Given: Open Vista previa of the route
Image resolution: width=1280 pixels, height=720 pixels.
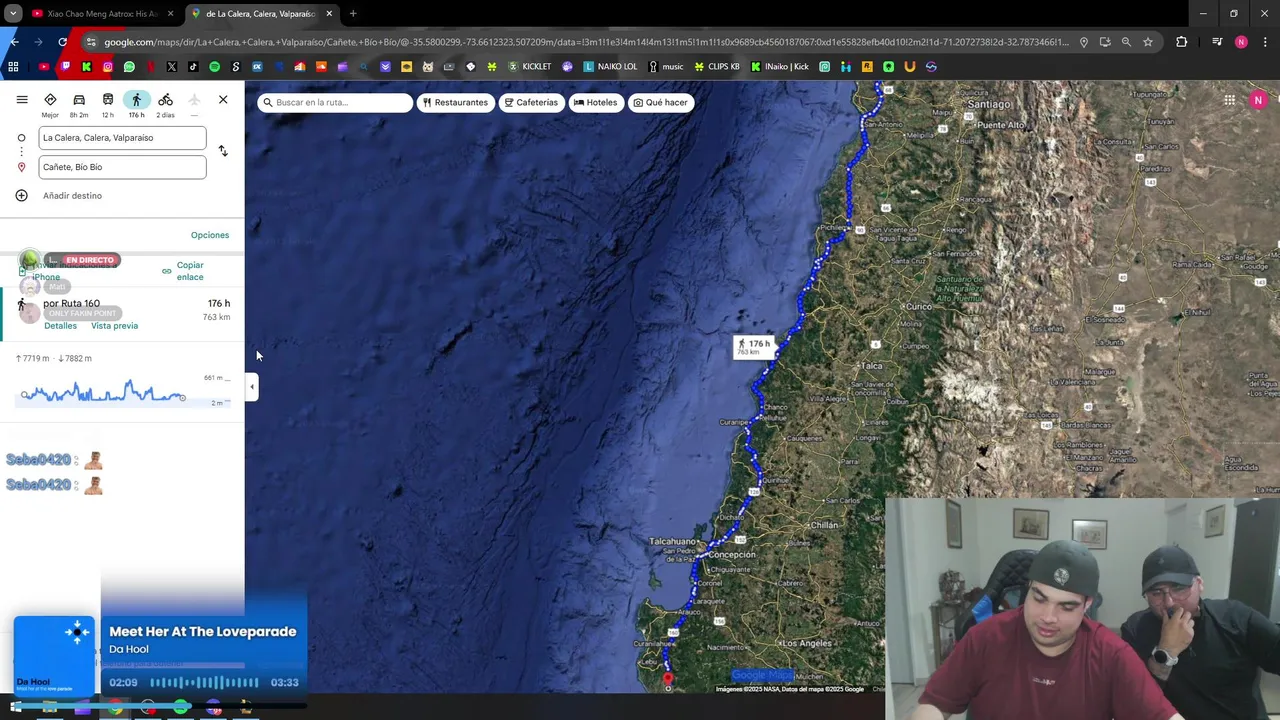Looking at the screenshot, I should (x=114, y=326).
